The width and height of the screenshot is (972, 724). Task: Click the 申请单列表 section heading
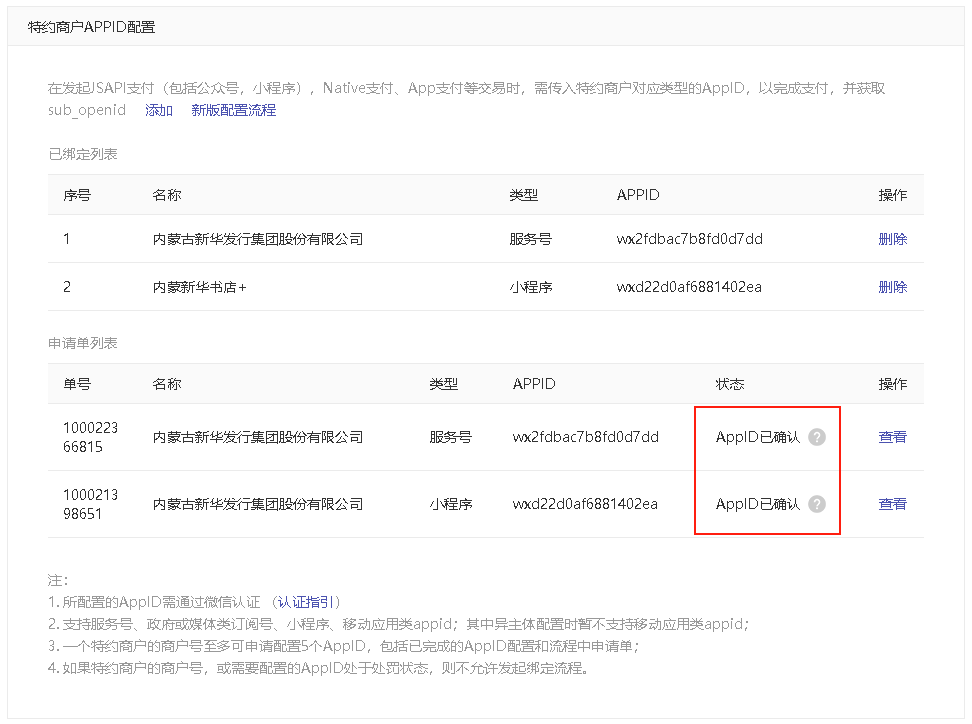(82, 343)
